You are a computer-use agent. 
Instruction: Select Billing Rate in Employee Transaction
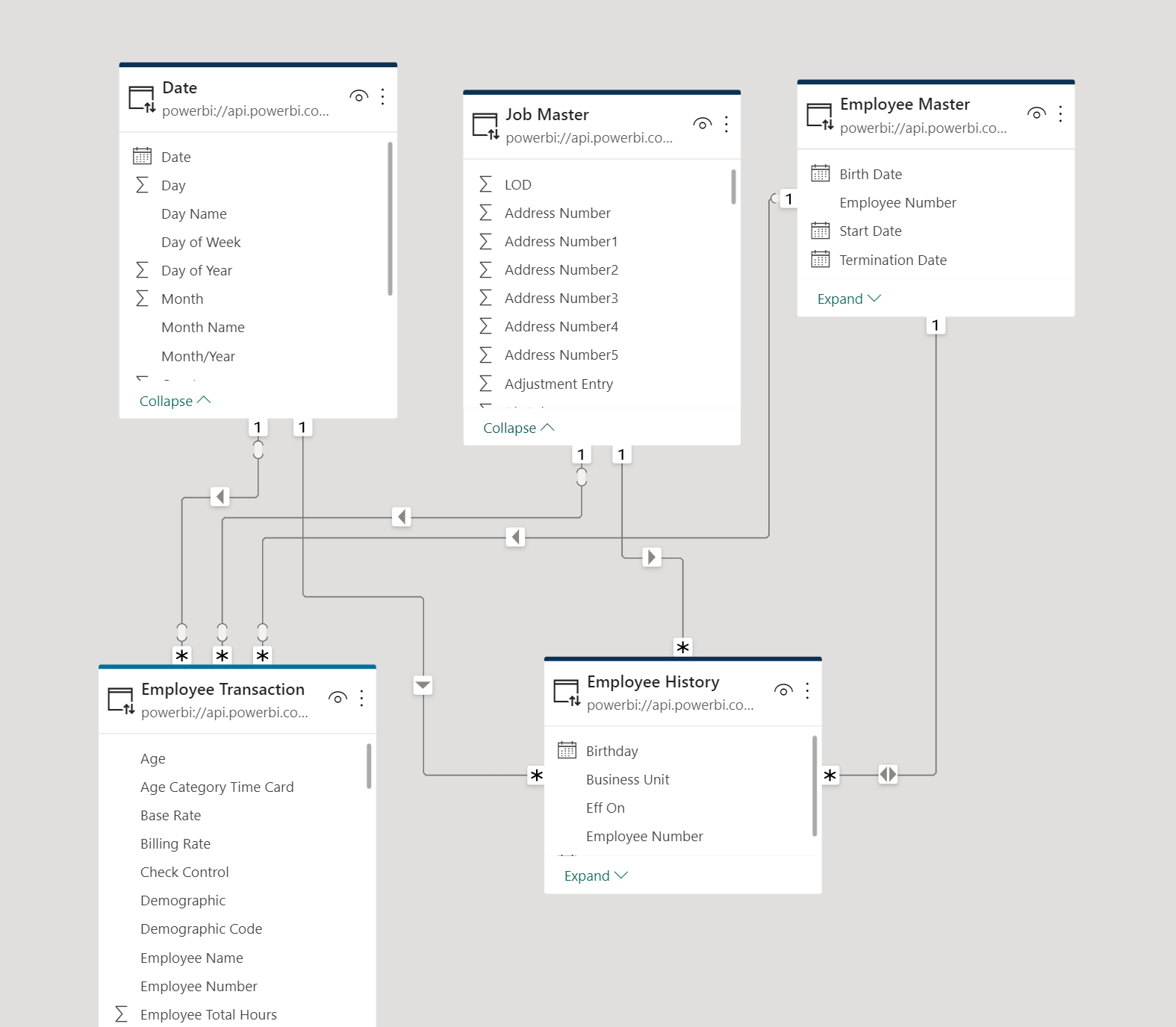[175, 843]
